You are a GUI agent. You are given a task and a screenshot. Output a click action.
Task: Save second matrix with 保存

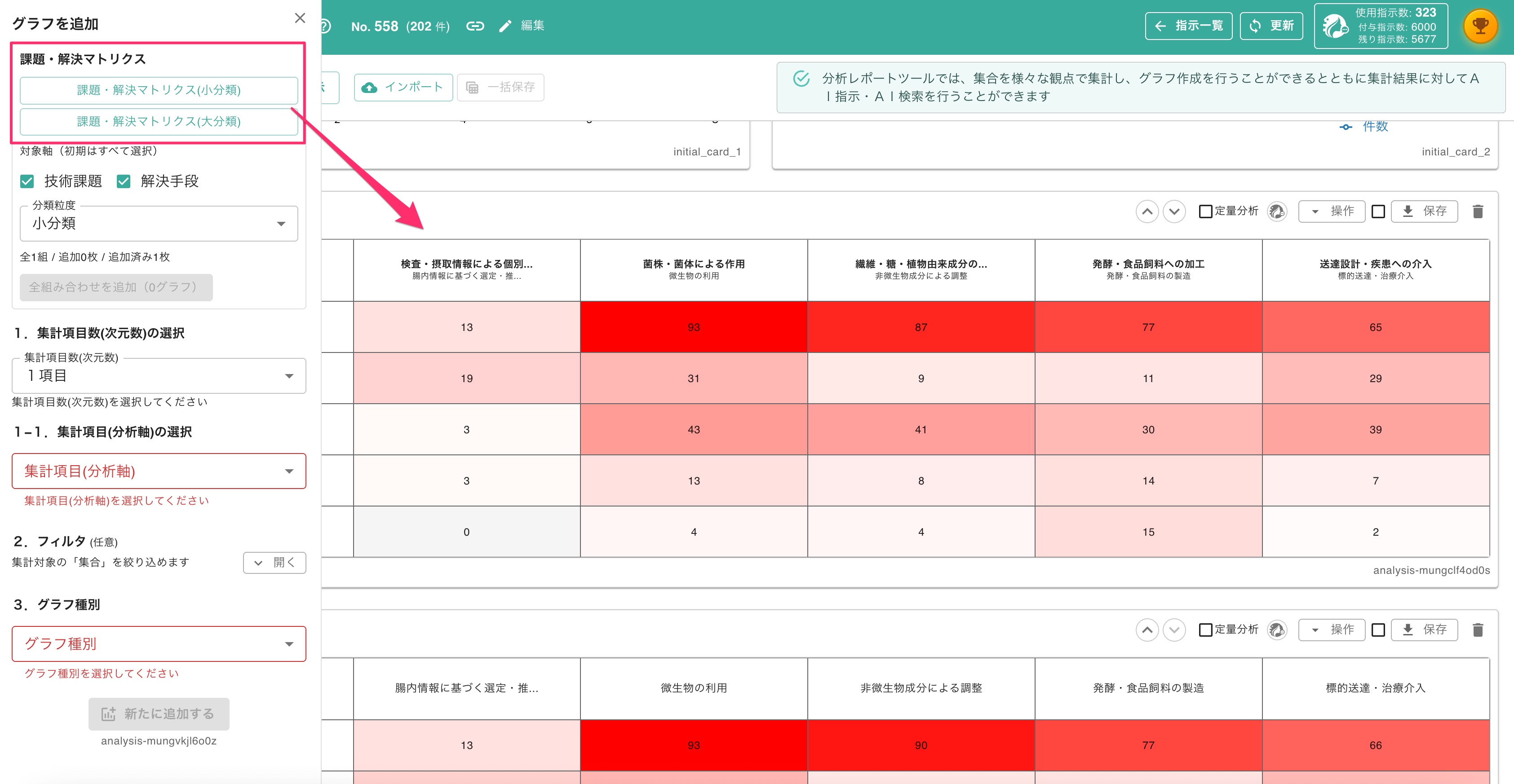(1424, 630)
